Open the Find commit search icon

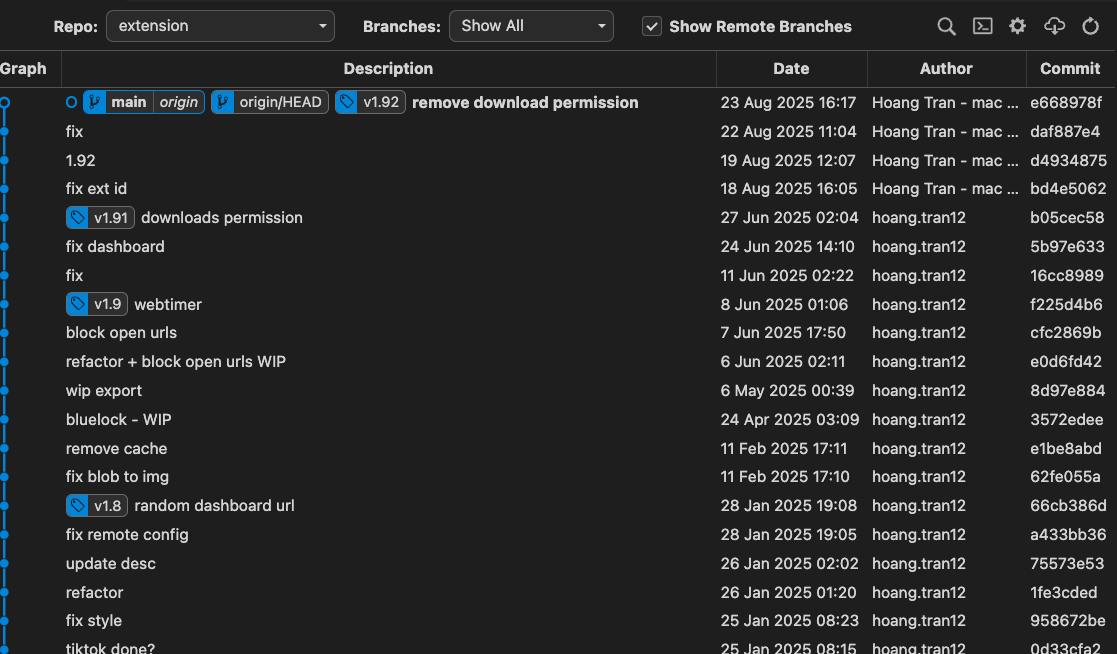[x=946, y=26]
